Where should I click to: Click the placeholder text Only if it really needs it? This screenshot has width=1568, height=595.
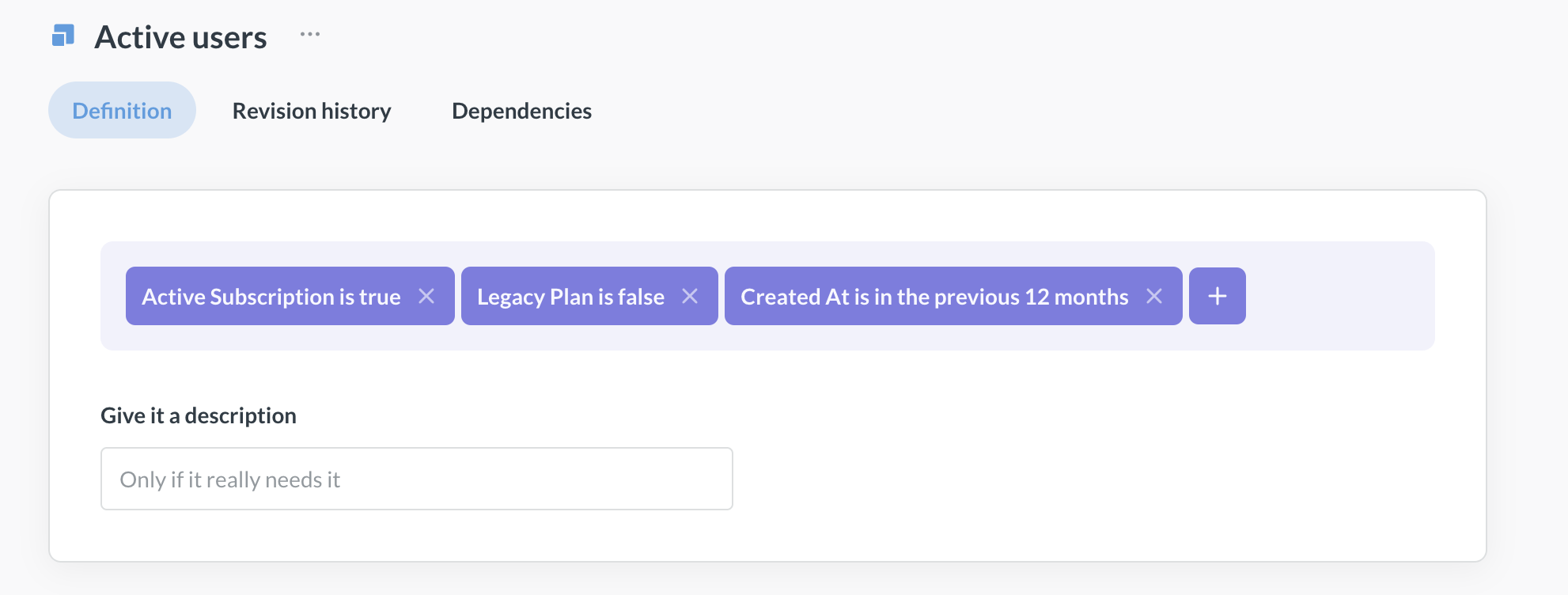click(x=229, y=479)
